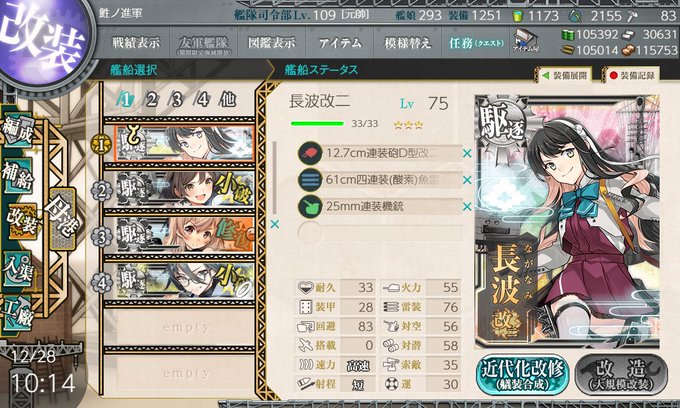Image resolution: width=680 pixels, height=408 pixels.
Task: Open the 編成 fleet organization icon
Action: pos(18,131)
